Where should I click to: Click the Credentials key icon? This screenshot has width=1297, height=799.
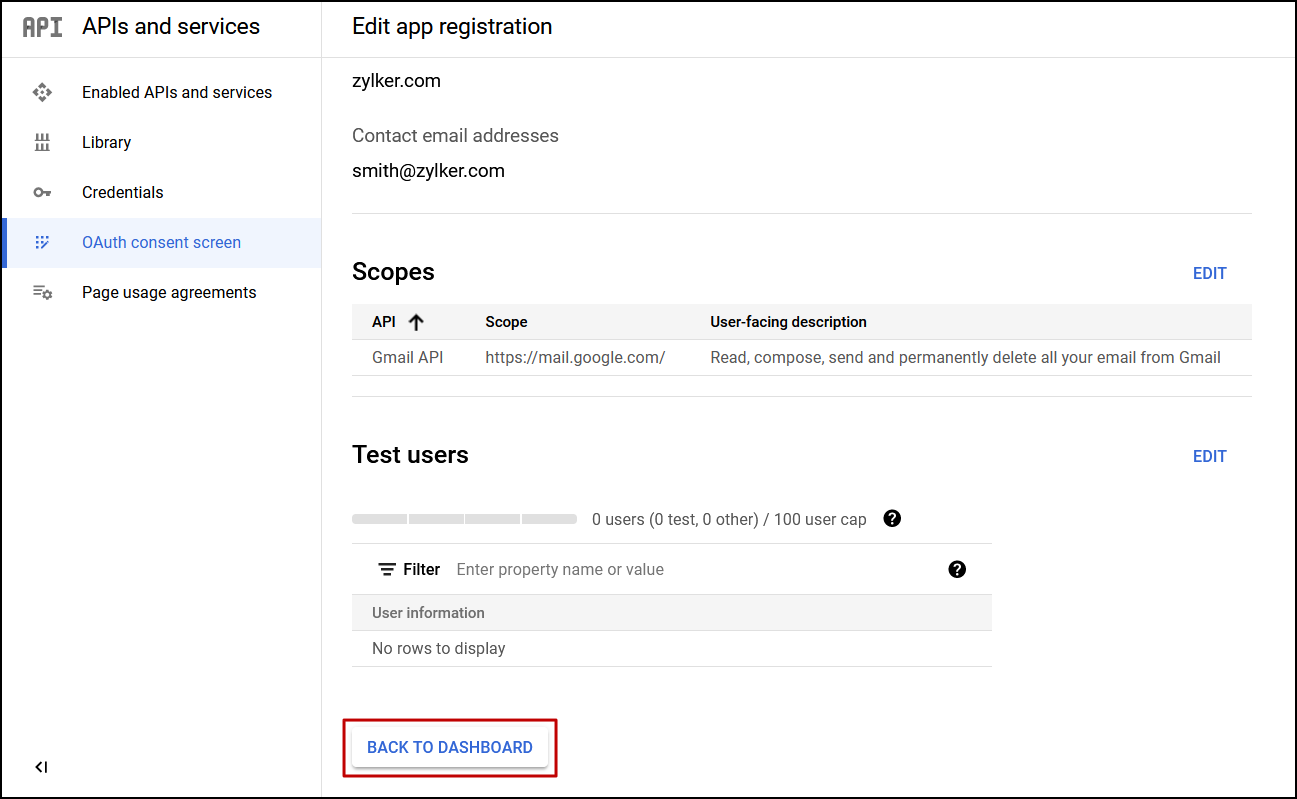pos(42,192)
